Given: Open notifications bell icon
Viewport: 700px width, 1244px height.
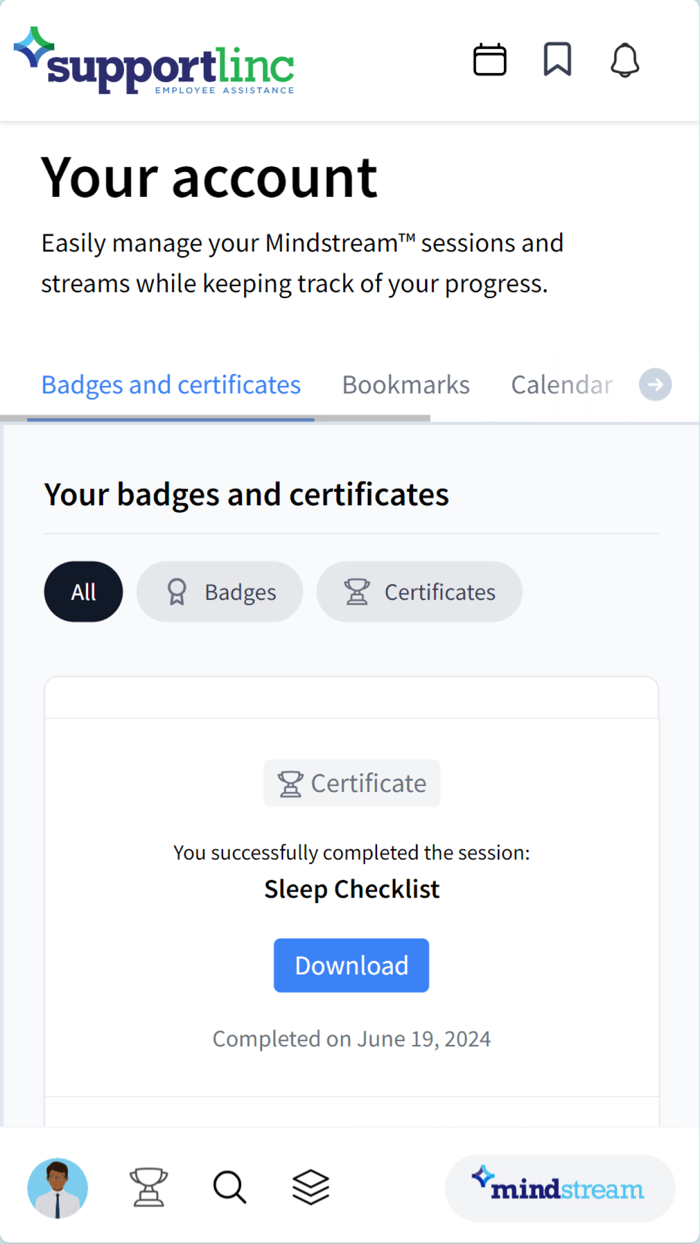Looking at the screenshot, I should coord(625,60).
